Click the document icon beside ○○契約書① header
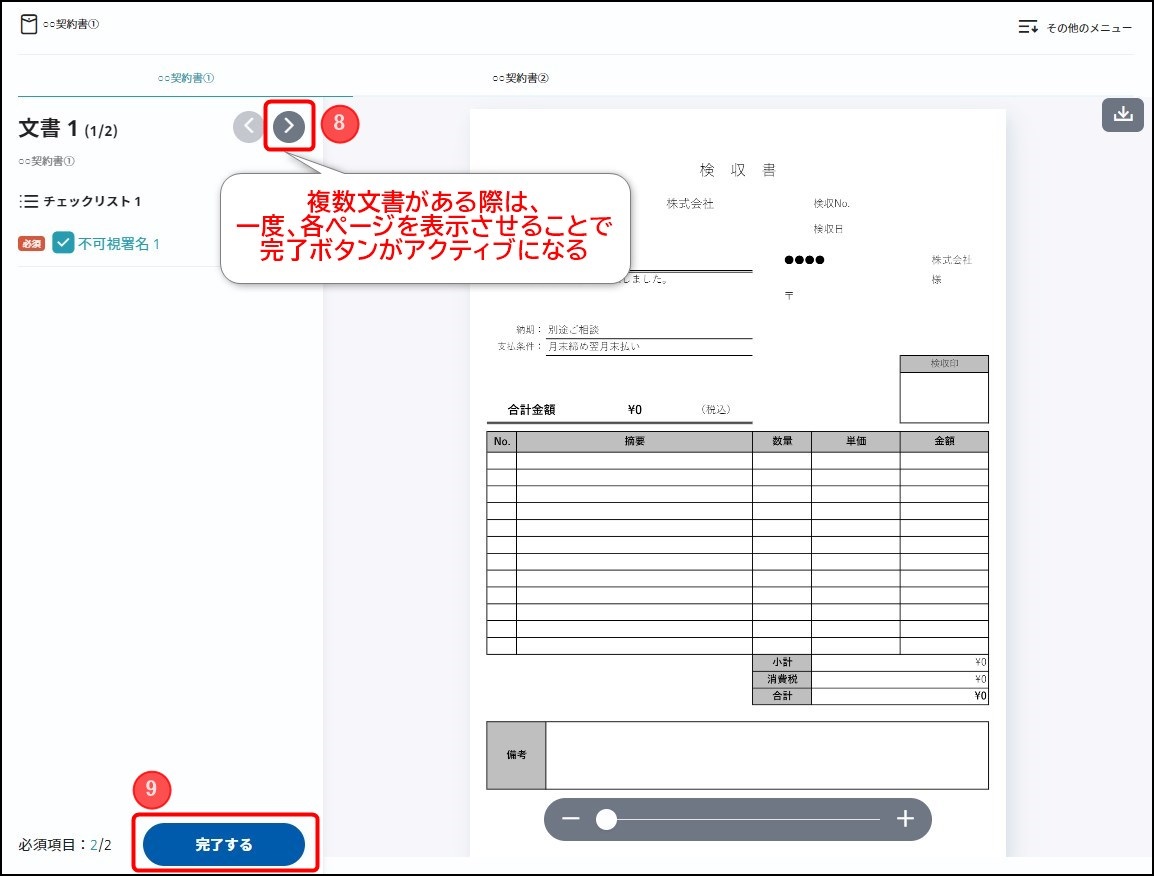Viewport: 1154px width, 876px height. point(29,24)
